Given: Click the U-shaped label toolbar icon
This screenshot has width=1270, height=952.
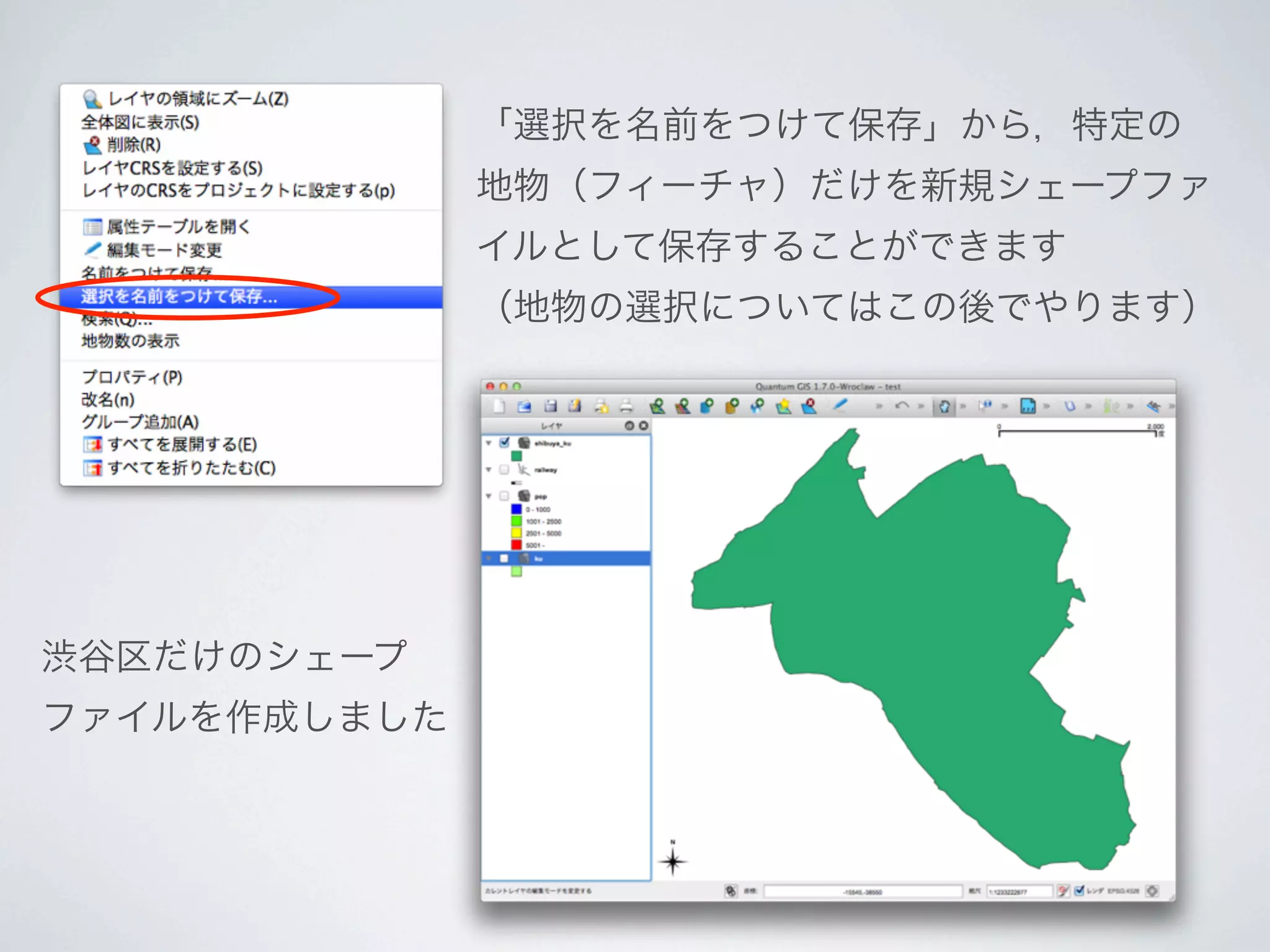Looking at the screenshot, I should [1070, 407].
